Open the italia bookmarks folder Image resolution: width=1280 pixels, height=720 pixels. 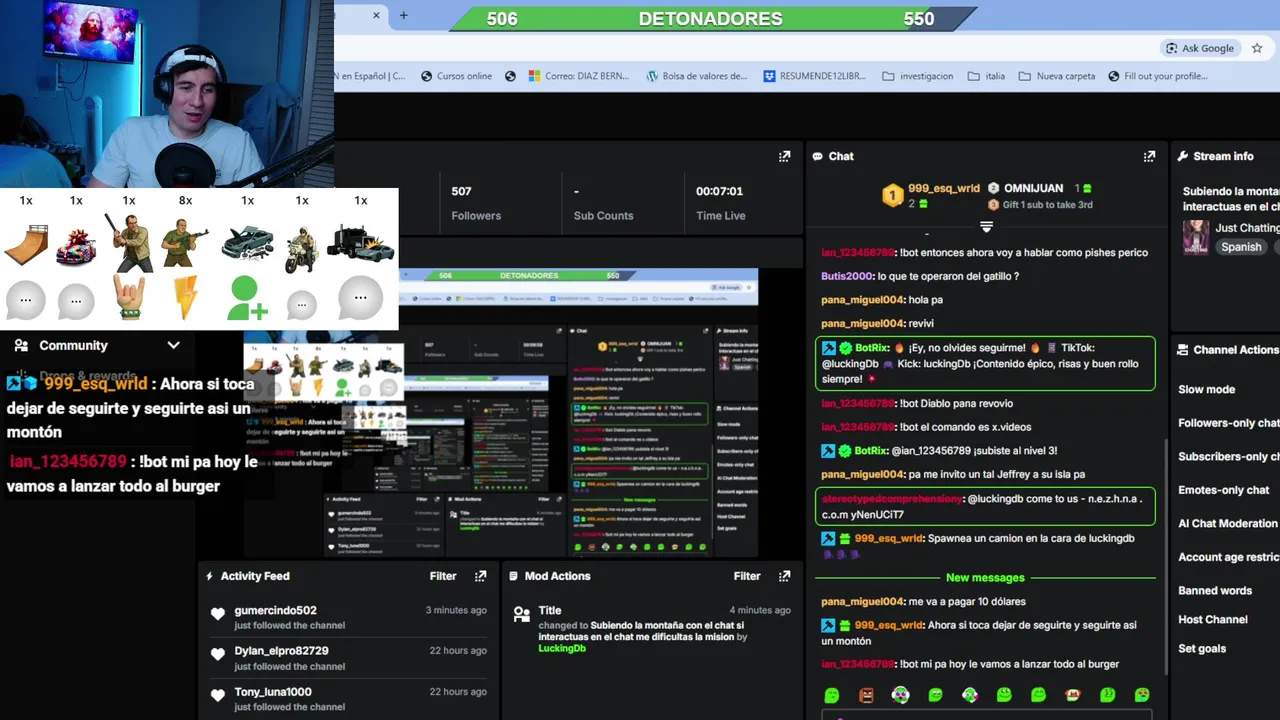pyautogui.click(x=986, y=76)
